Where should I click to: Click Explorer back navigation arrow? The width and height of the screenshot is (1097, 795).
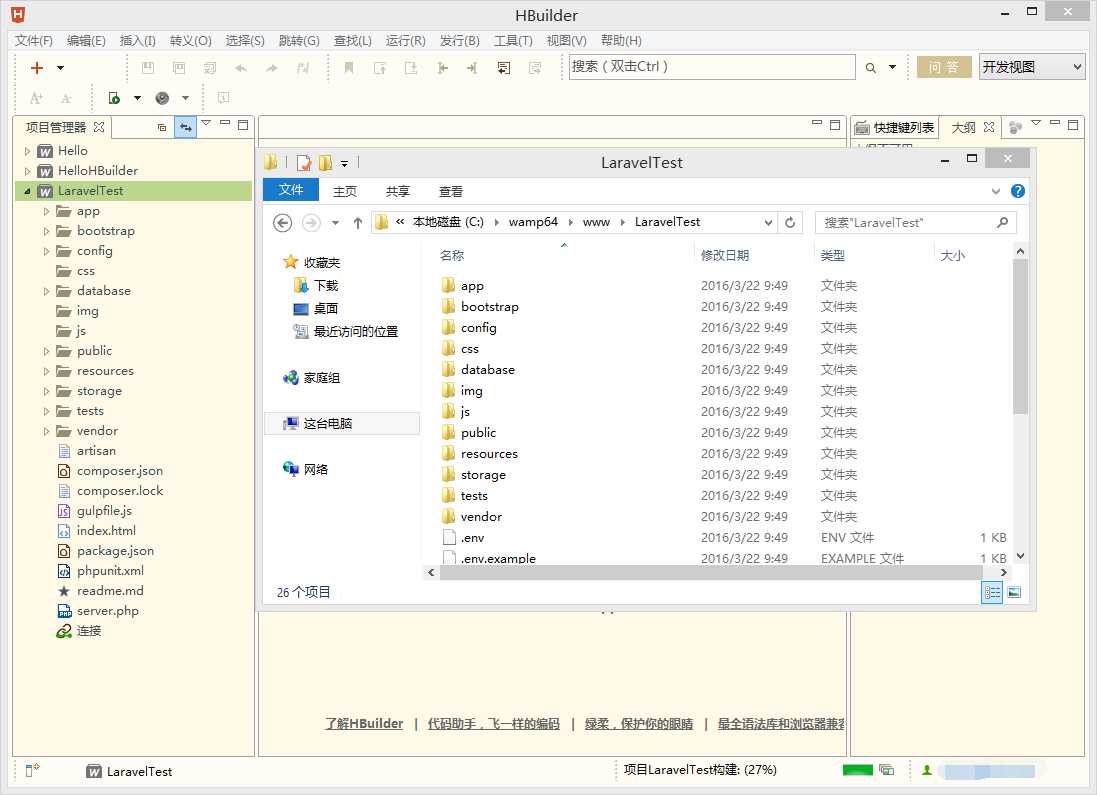point(282,223)
